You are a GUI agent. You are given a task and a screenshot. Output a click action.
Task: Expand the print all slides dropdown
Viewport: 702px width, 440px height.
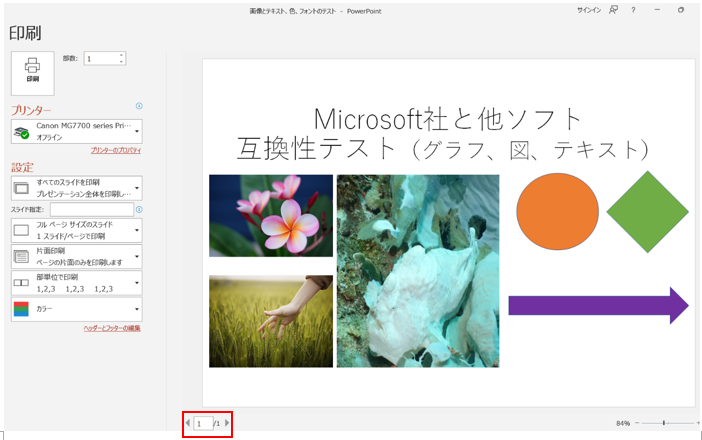pyautogui.click(x=76, y=188)
